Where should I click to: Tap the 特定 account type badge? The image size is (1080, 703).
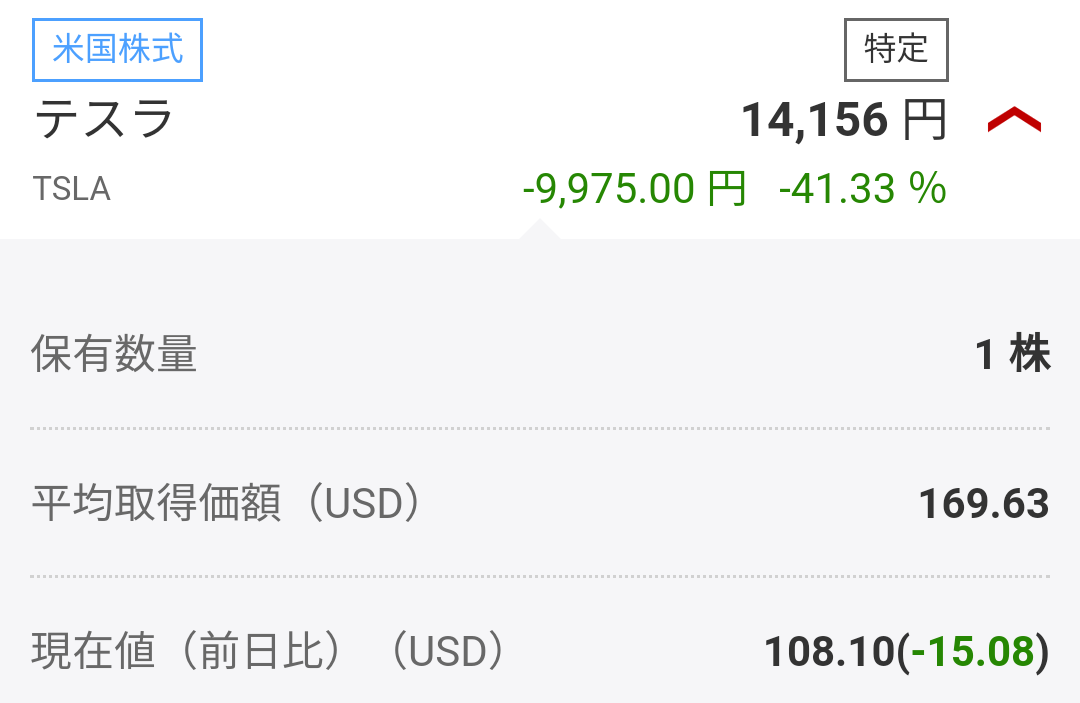tap(896, 49)
